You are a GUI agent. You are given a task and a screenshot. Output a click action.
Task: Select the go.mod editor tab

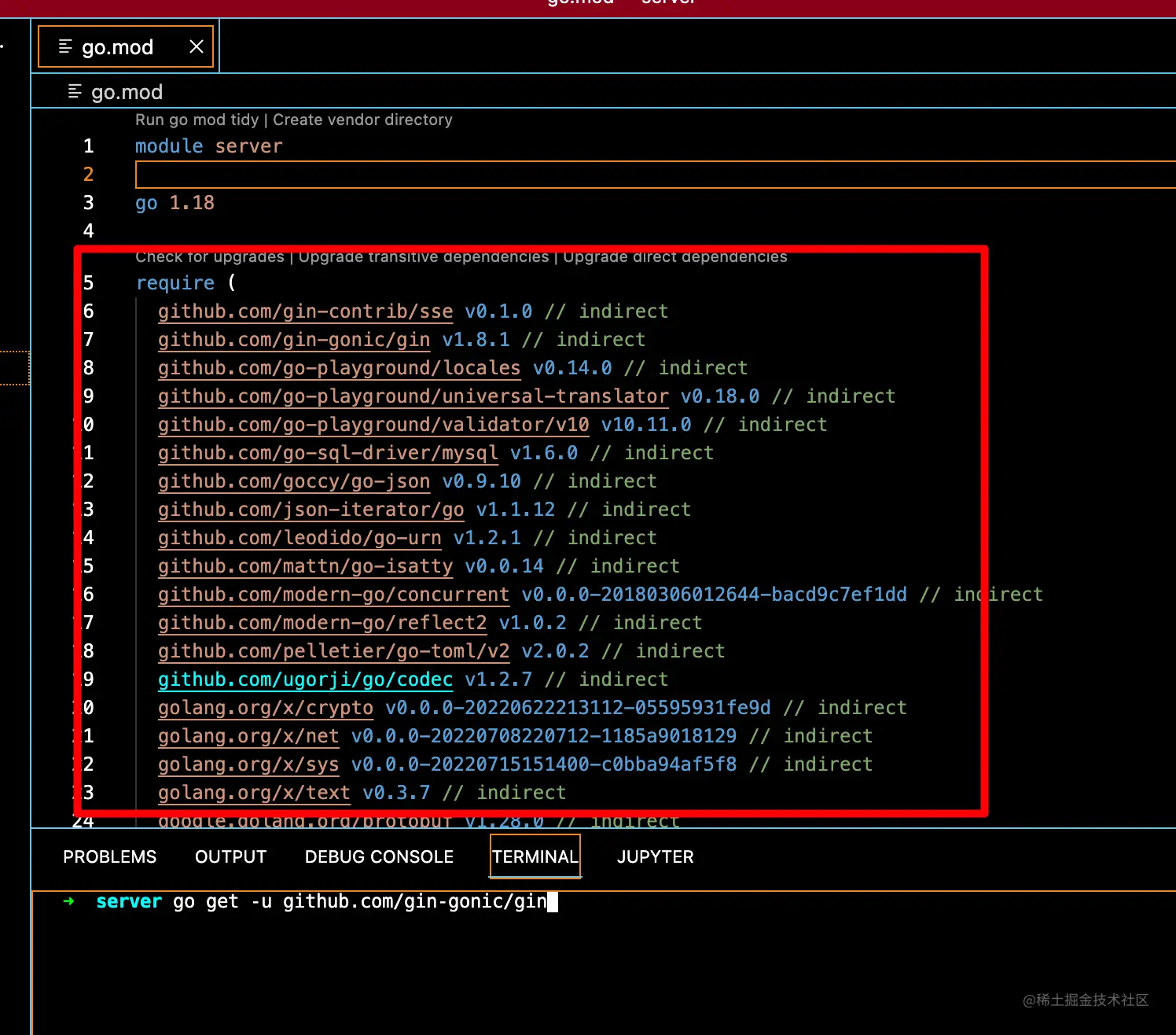[126, 47]
